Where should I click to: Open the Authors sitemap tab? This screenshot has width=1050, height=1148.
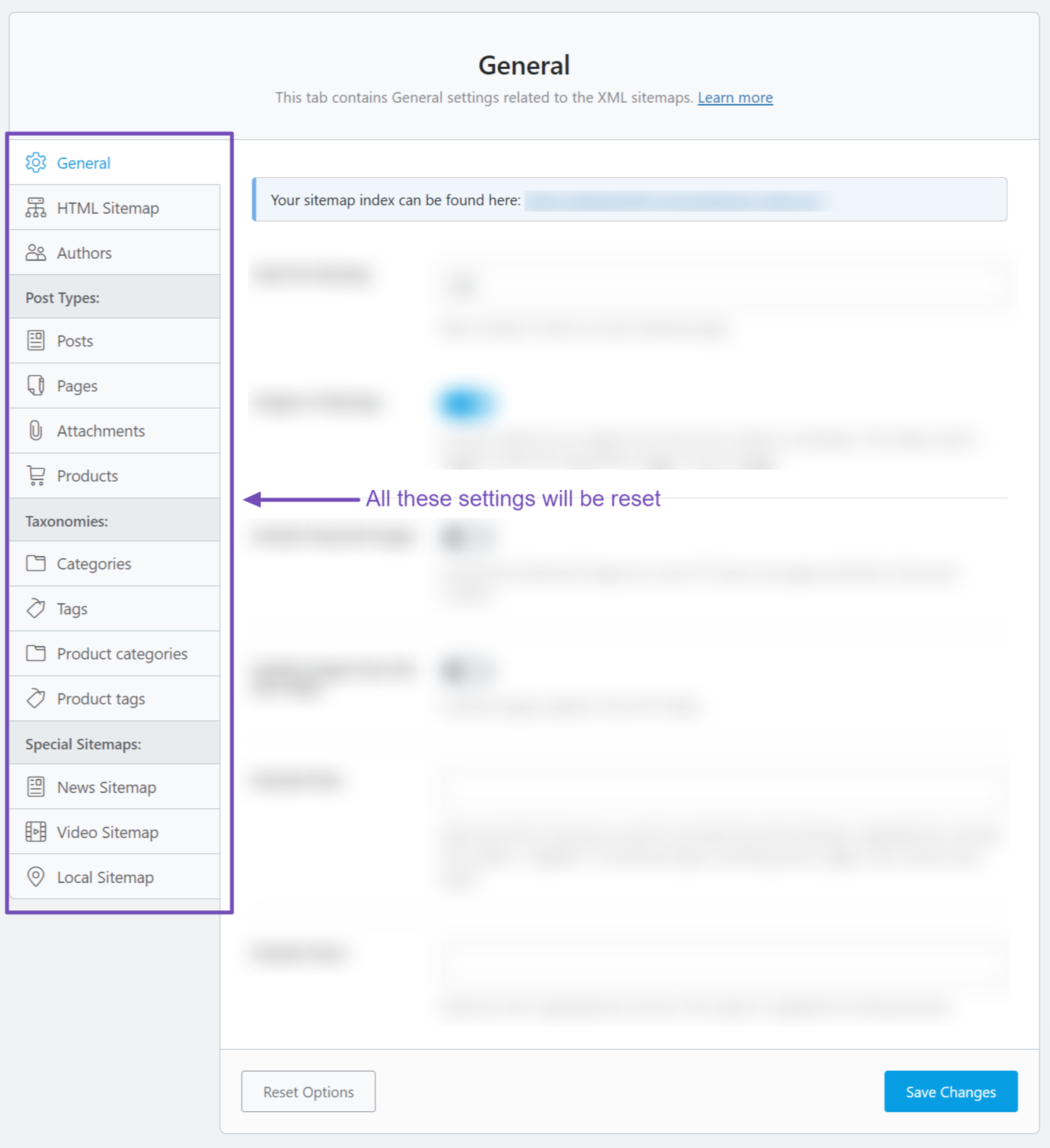[115, 253]
